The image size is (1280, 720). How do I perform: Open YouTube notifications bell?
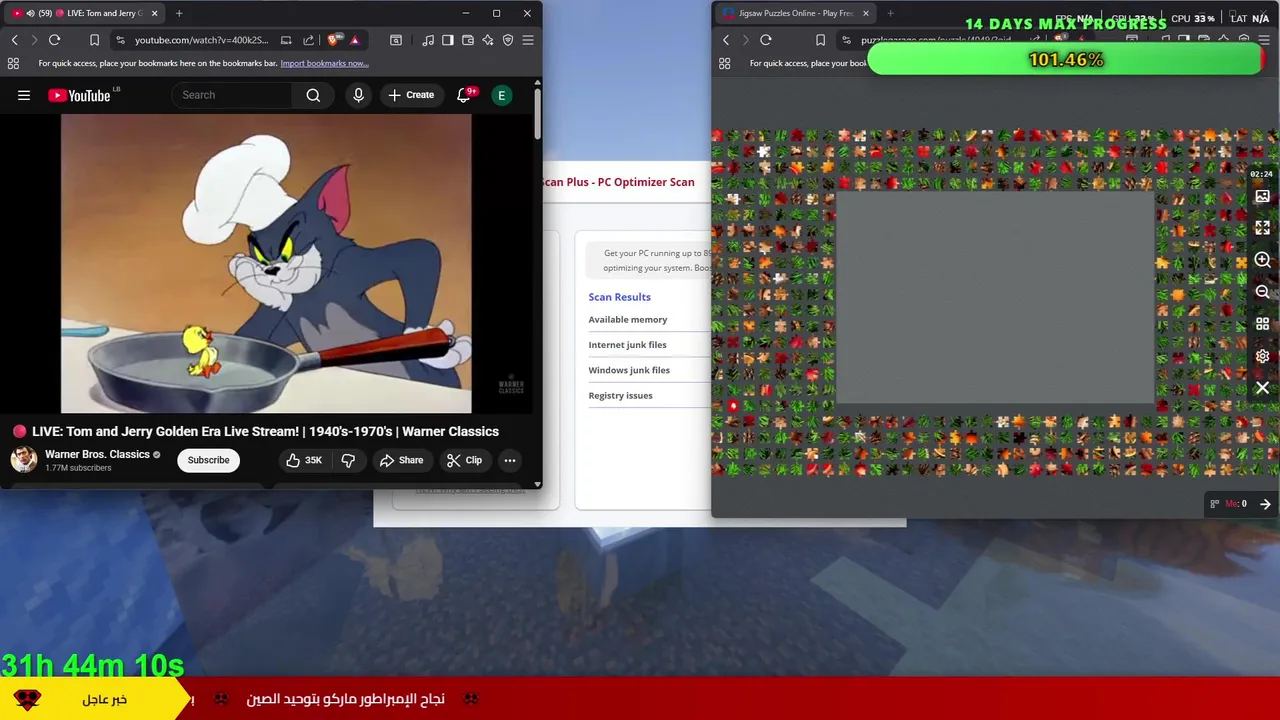[464, 95]
